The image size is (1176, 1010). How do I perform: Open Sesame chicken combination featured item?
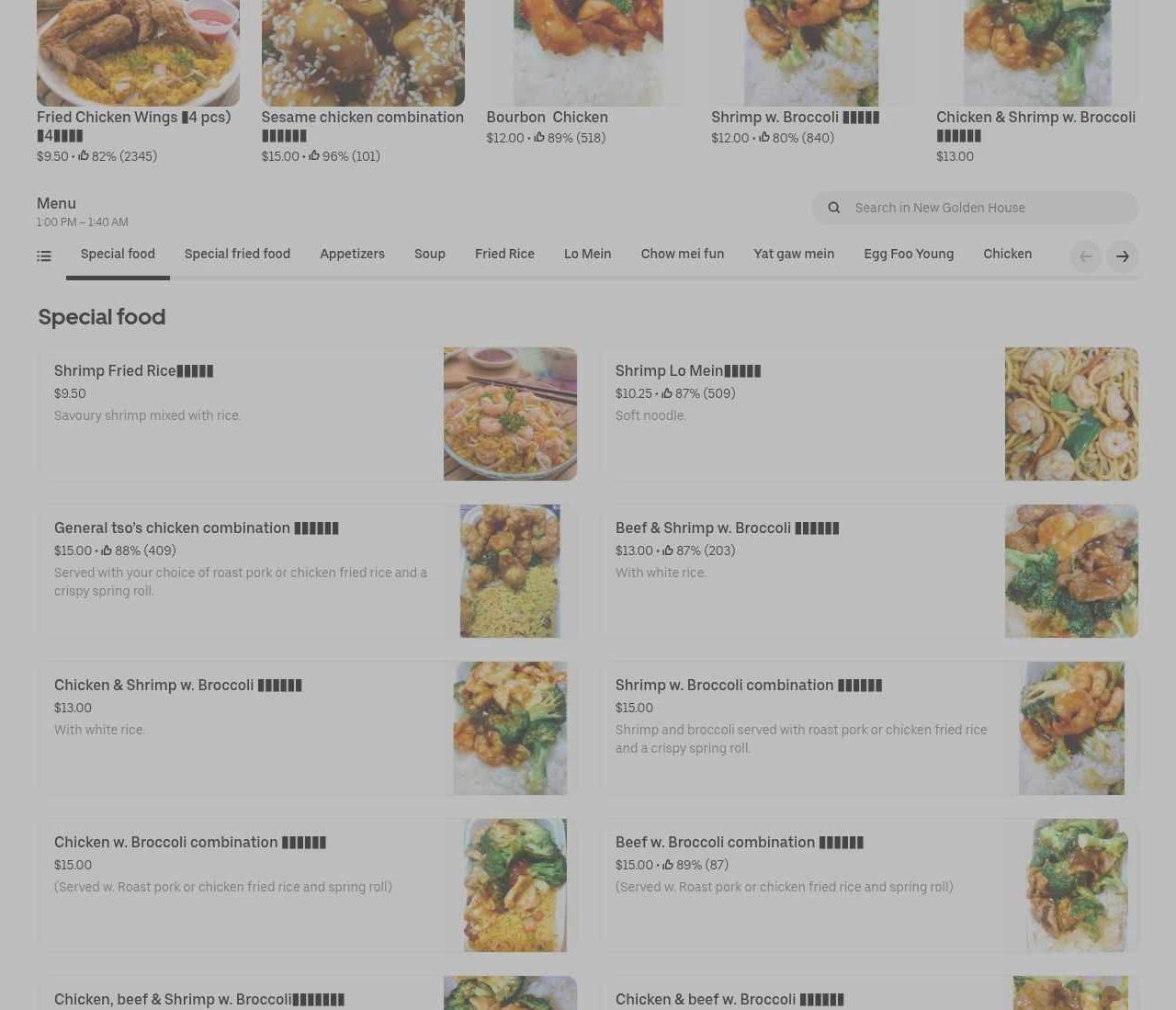(362, 126)
